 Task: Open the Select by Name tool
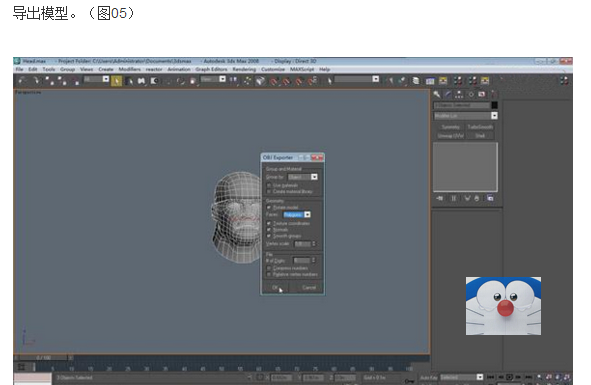tap(129, 81)
